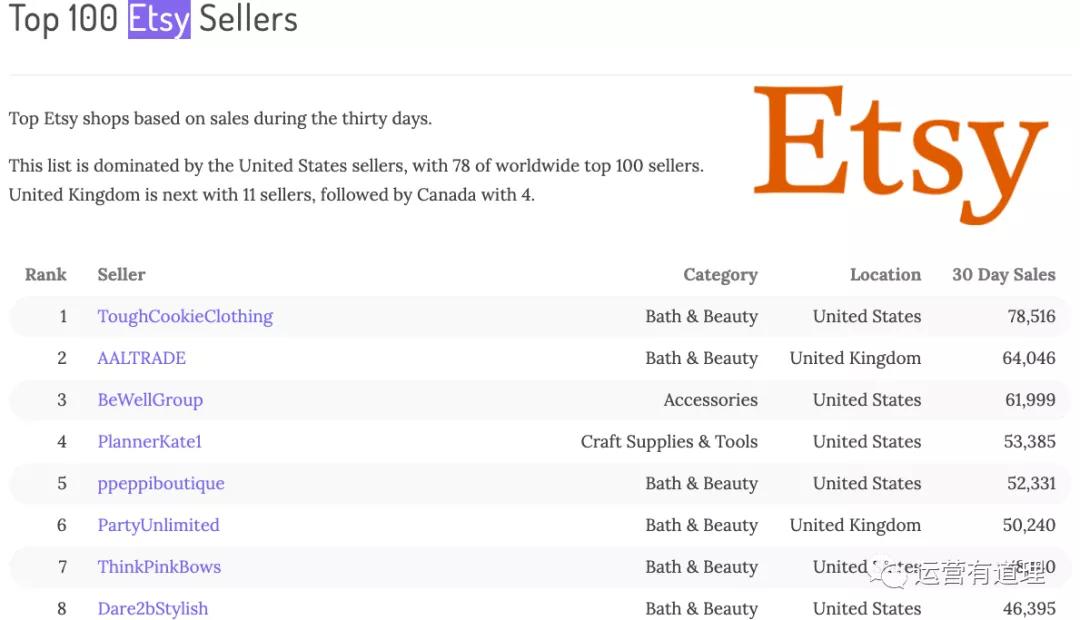Click the 30 Day Sales header

coord(1003,275)
